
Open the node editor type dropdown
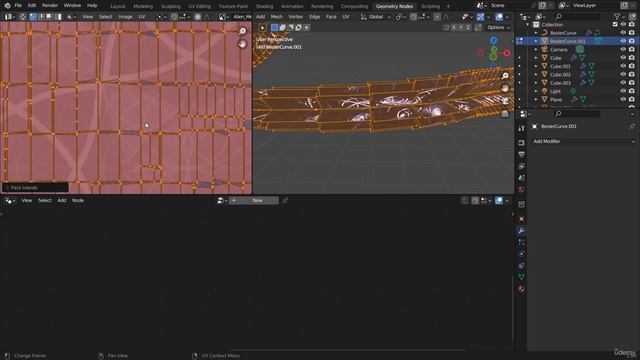(x=9, y=200)
